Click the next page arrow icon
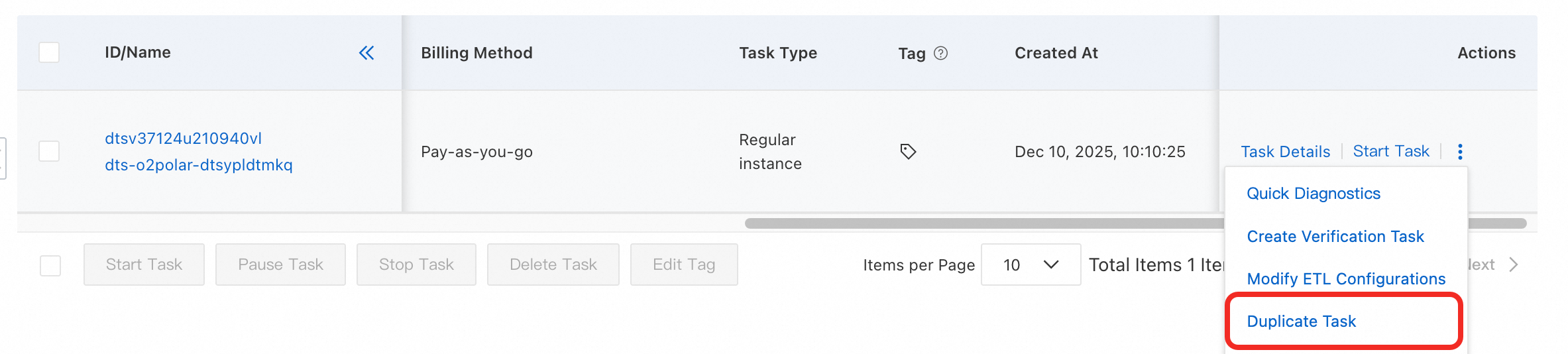Image resolution: width=1568 pixels, height=354 pixels. pyautogui.click(x=1514, y=265)
